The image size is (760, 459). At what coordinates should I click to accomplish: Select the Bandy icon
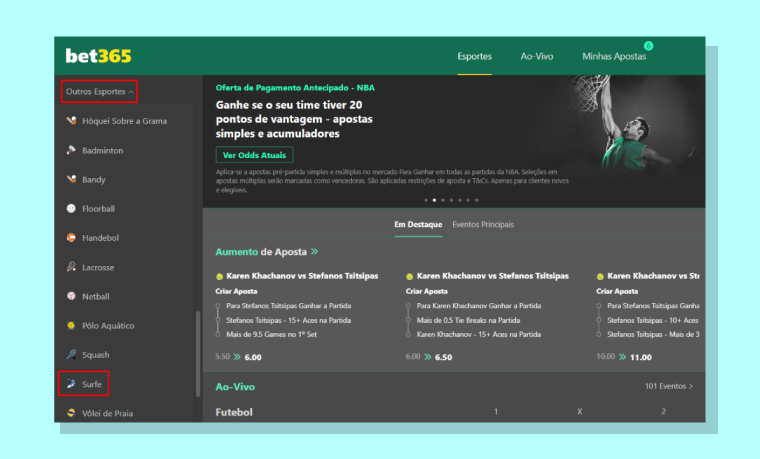(x=71, y=179)
